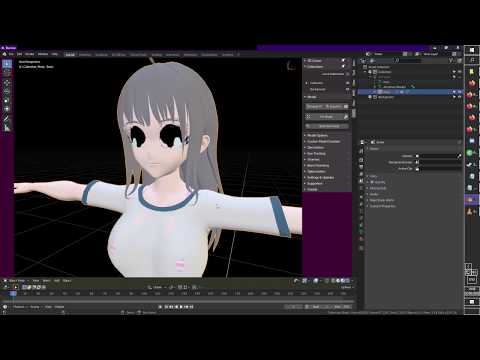The image size is (480, 360).
Task: Open the View Layer properties tab
Action: click(361, 174)
